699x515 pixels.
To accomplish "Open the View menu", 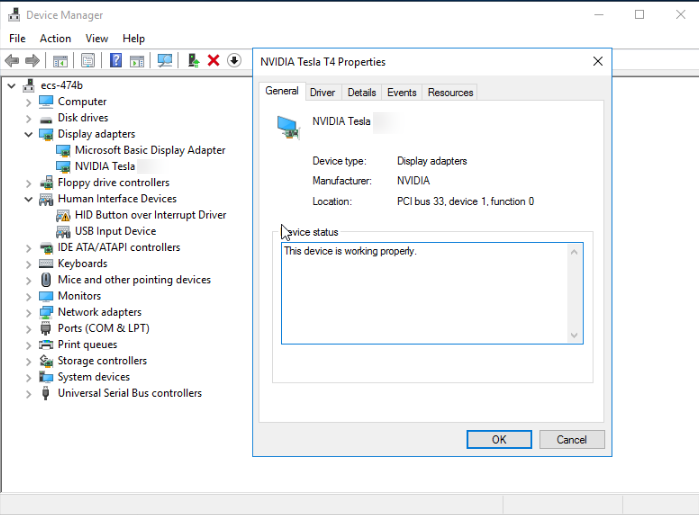I will [x=97, y=39].
